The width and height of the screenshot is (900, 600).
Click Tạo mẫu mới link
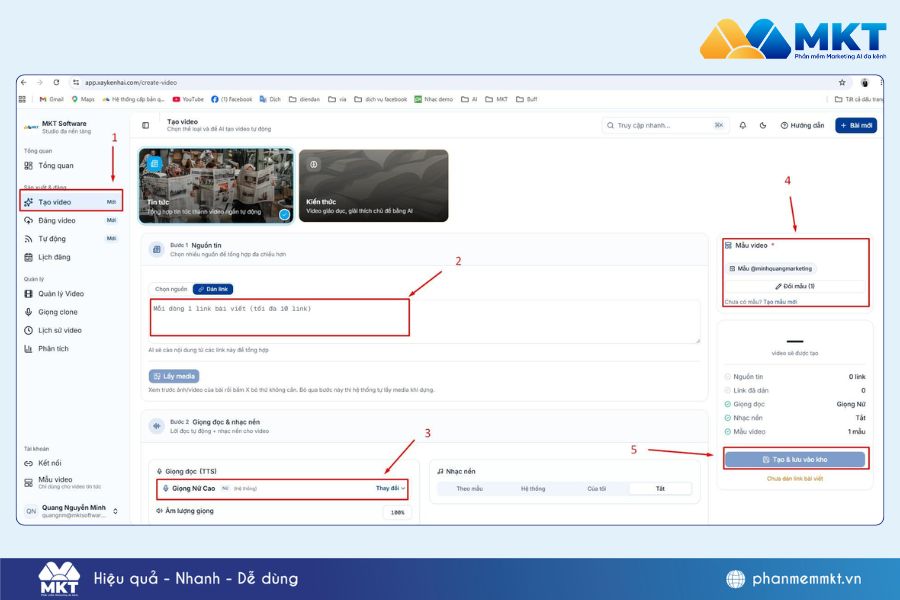pyautogui.click(x=780, y=302)
